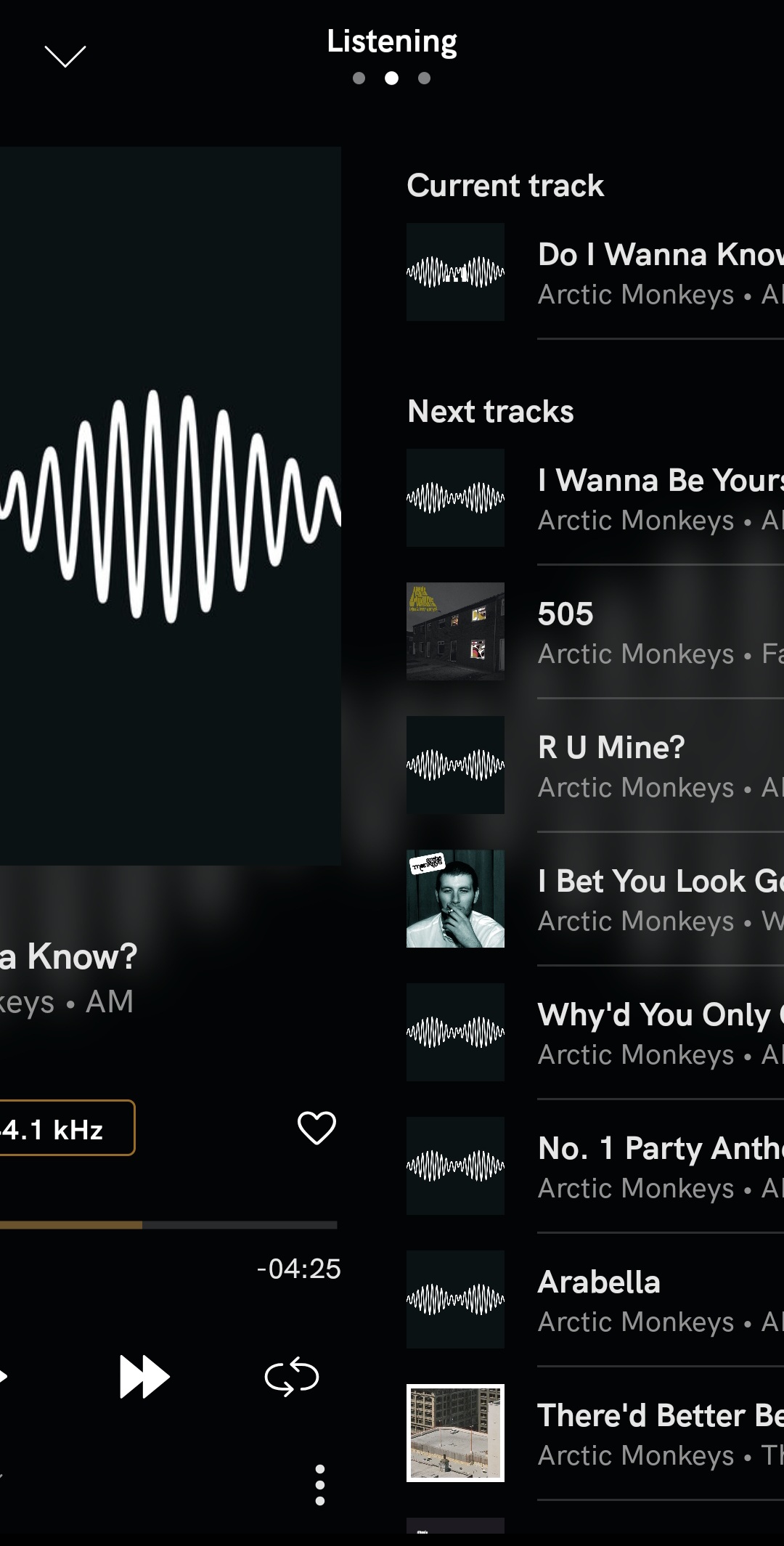Select No. 1 Party Anthem in queue
Image resolution: width=784 pixels, height=1546 pixels.
595,1166
